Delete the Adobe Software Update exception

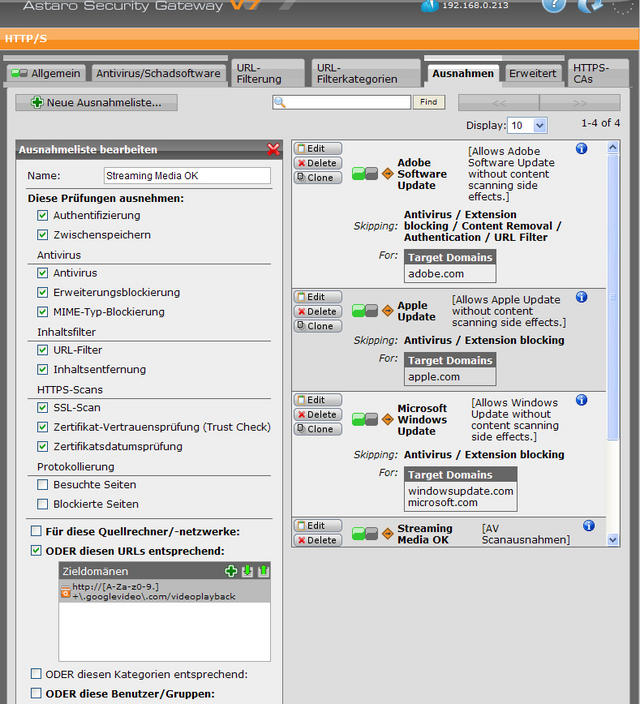(318, 163)
